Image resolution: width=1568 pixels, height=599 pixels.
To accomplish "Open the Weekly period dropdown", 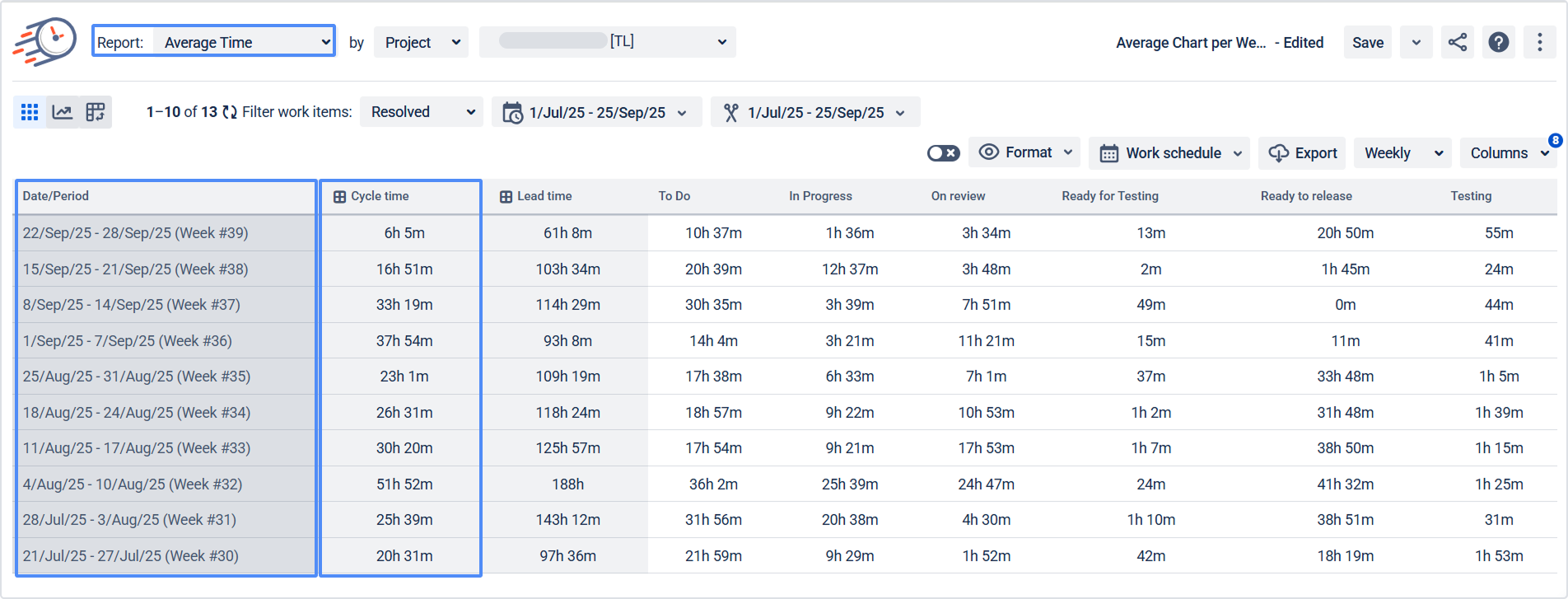I will point(1402,153).
